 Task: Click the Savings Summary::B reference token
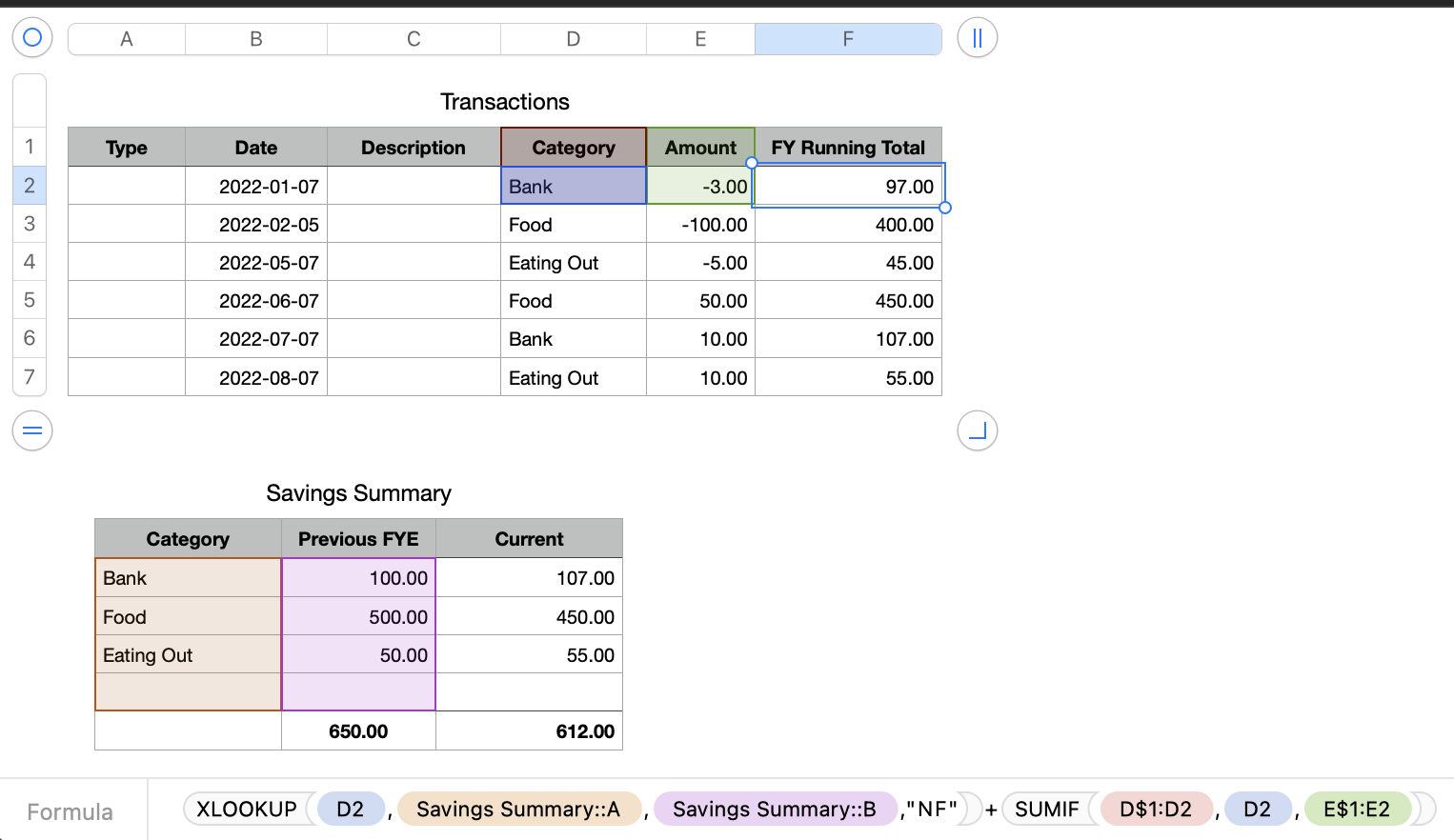coord(775,809)
